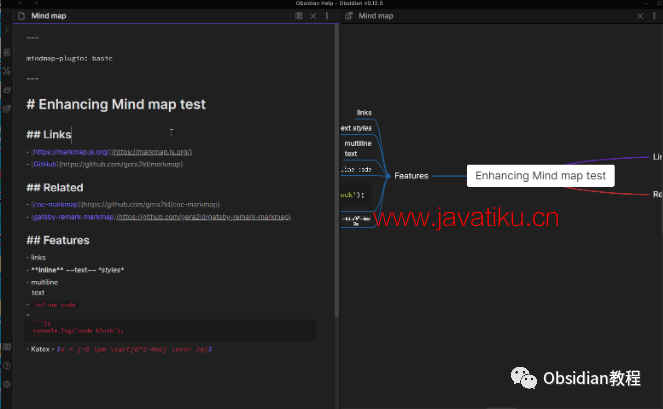Screen dimensions: 663x409
Task: Click the mind map view icon in the right pane header
Action: [x=349, y=16]
